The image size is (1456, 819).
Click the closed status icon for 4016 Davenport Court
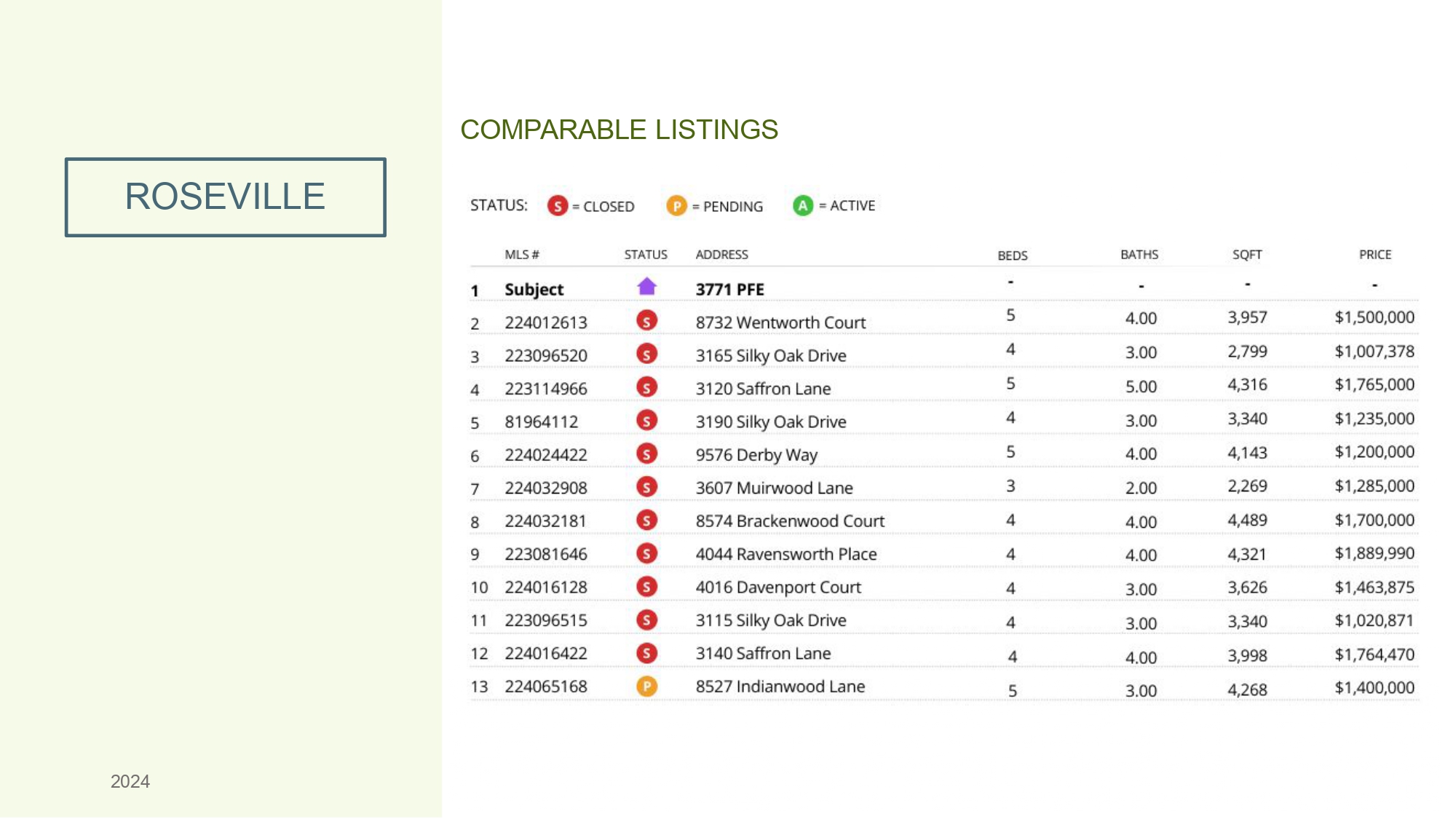click(x=646, y=586)
